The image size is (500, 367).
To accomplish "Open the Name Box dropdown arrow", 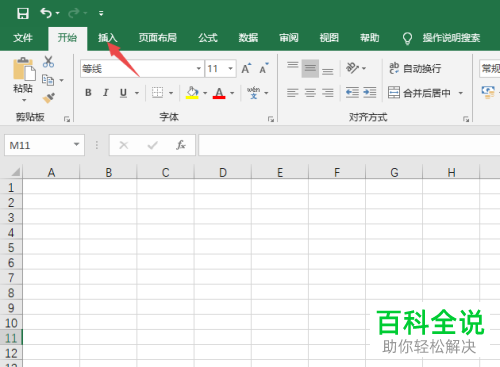I will pos(77,145).
